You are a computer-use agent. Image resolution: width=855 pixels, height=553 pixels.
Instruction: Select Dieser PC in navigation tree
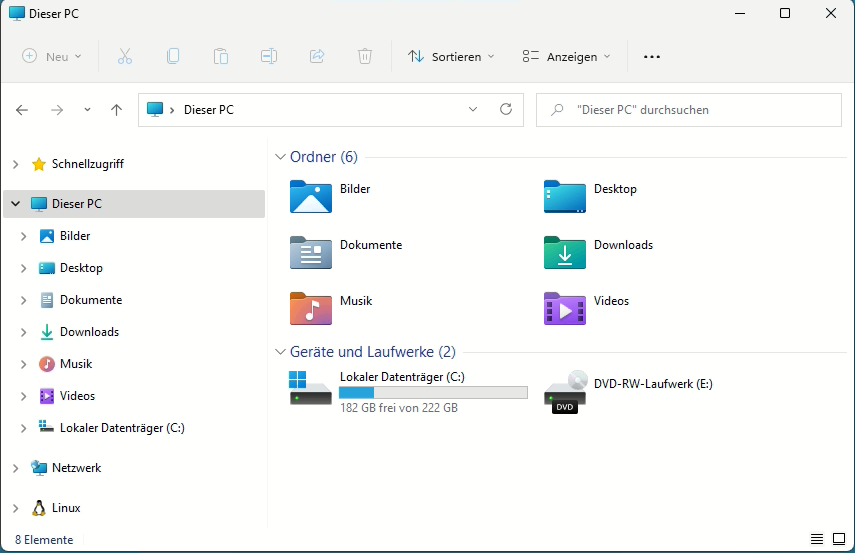point(134,204)
